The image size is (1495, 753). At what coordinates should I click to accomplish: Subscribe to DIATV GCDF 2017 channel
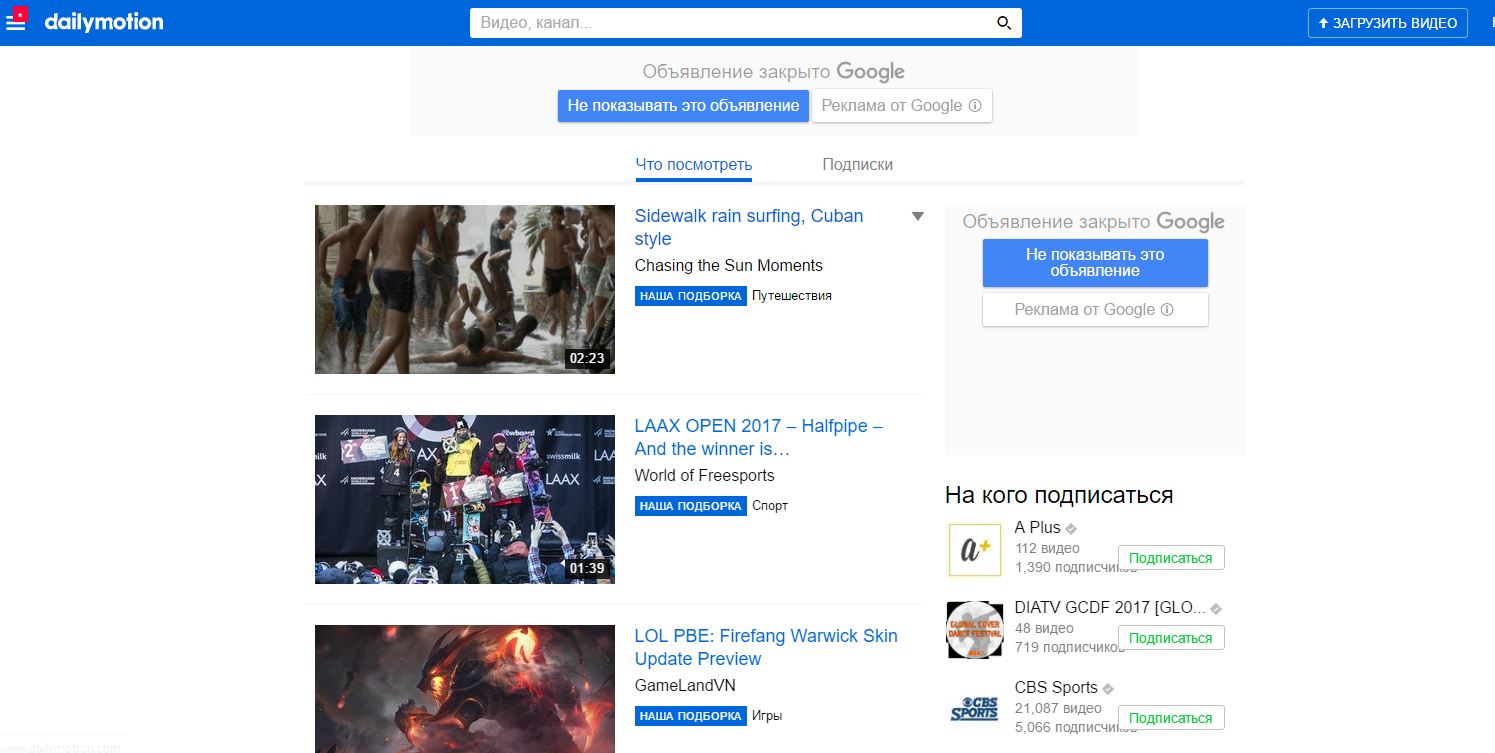click(1170, 638)
